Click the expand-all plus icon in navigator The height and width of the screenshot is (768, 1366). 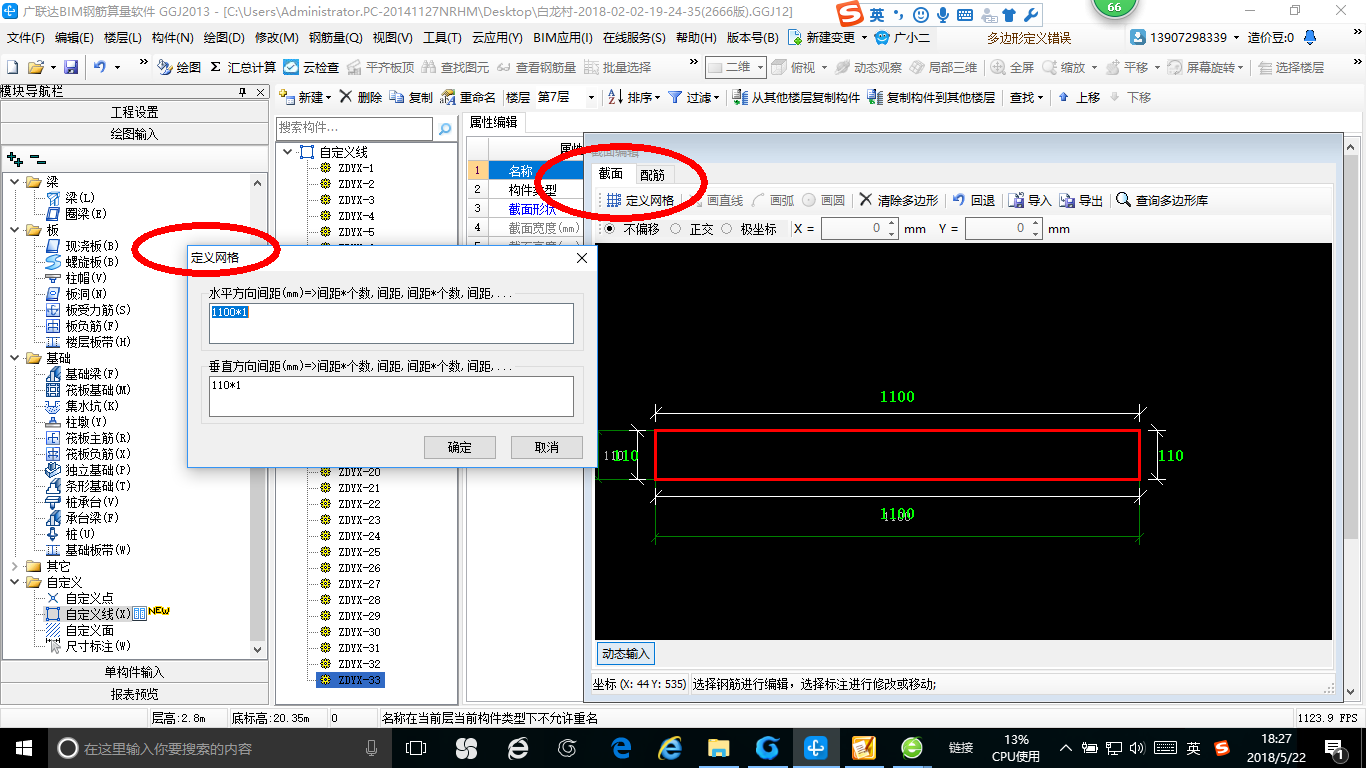[14, 158]
